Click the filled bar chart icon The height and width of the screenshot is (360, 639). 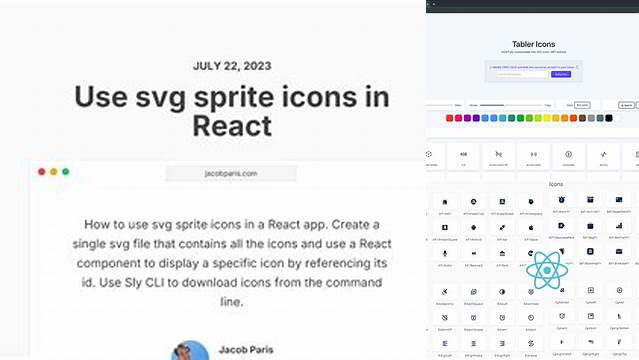click(x=619, y=225)
